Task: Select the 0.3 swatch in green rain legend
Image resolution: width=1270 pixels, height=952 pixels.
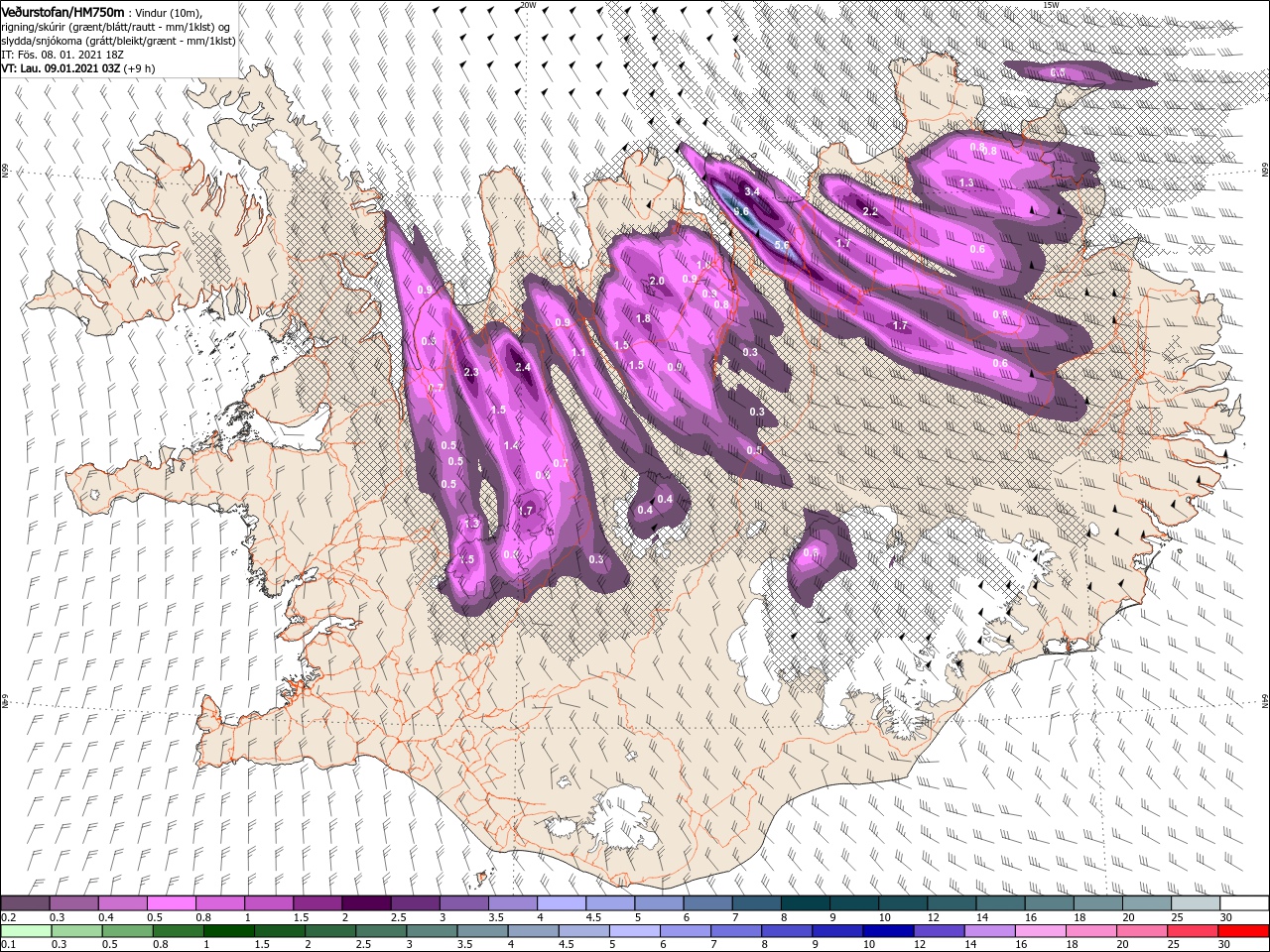Action: coord(75,930)
